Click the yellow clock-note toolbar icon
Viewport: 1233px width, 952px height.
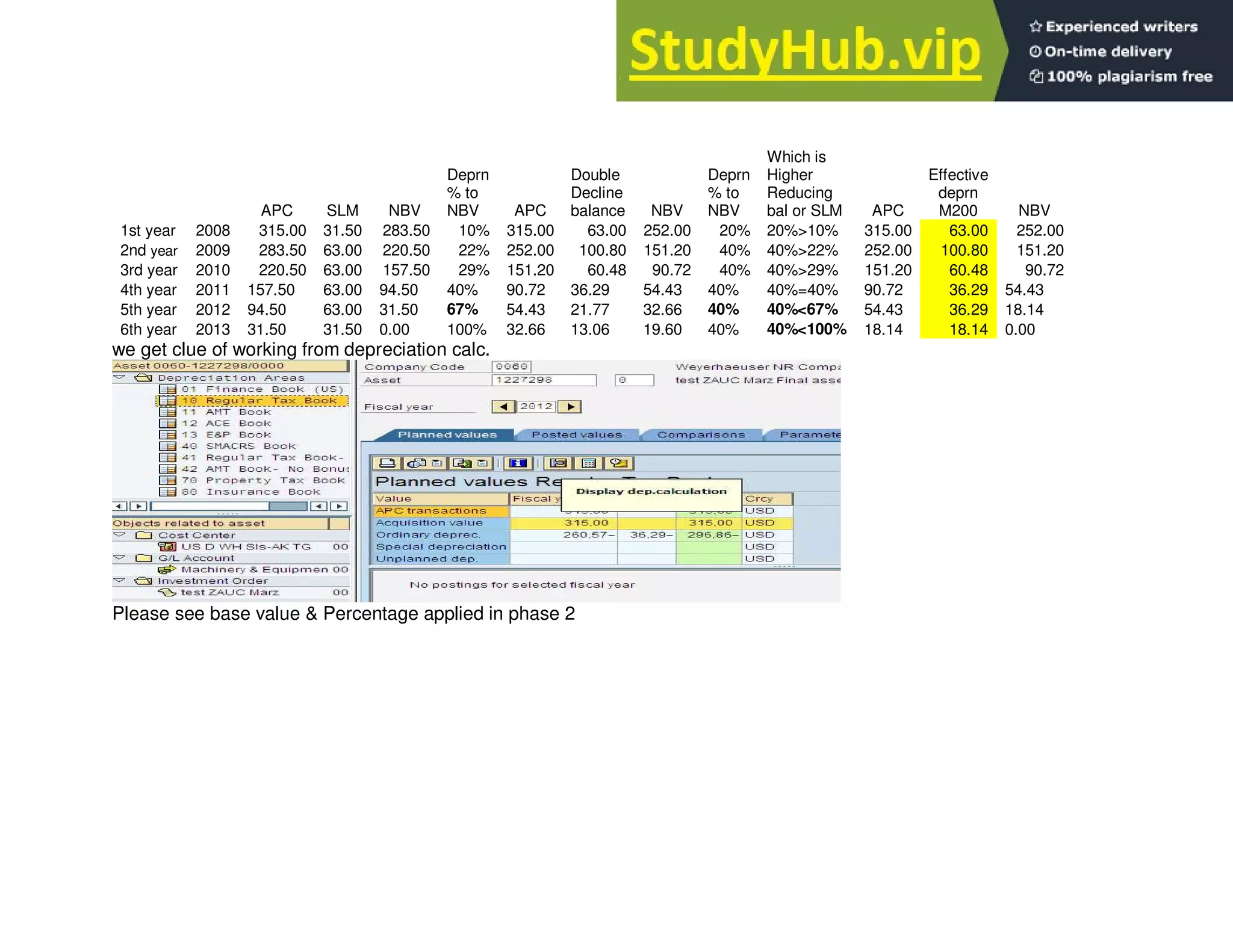[x=619, y=463]
